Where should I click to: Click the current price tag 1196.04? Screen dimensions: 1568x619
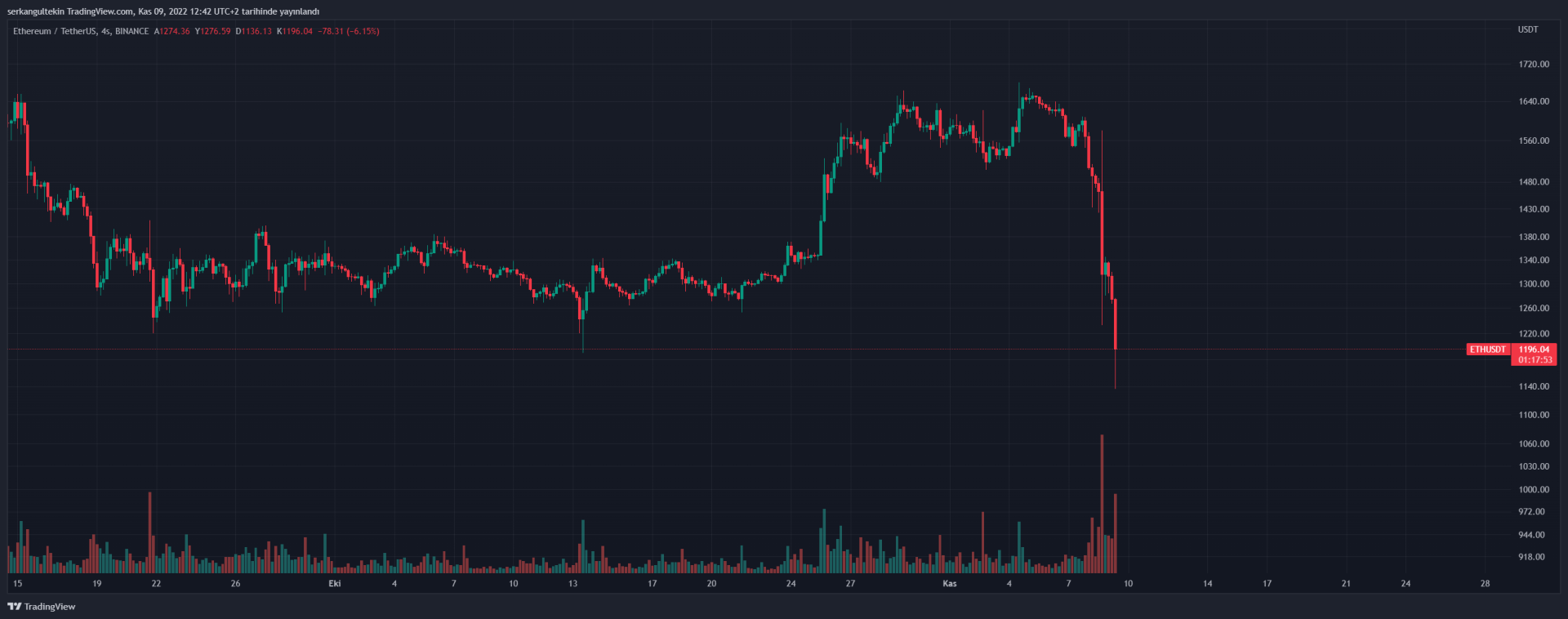click(x=1534, y=350)
